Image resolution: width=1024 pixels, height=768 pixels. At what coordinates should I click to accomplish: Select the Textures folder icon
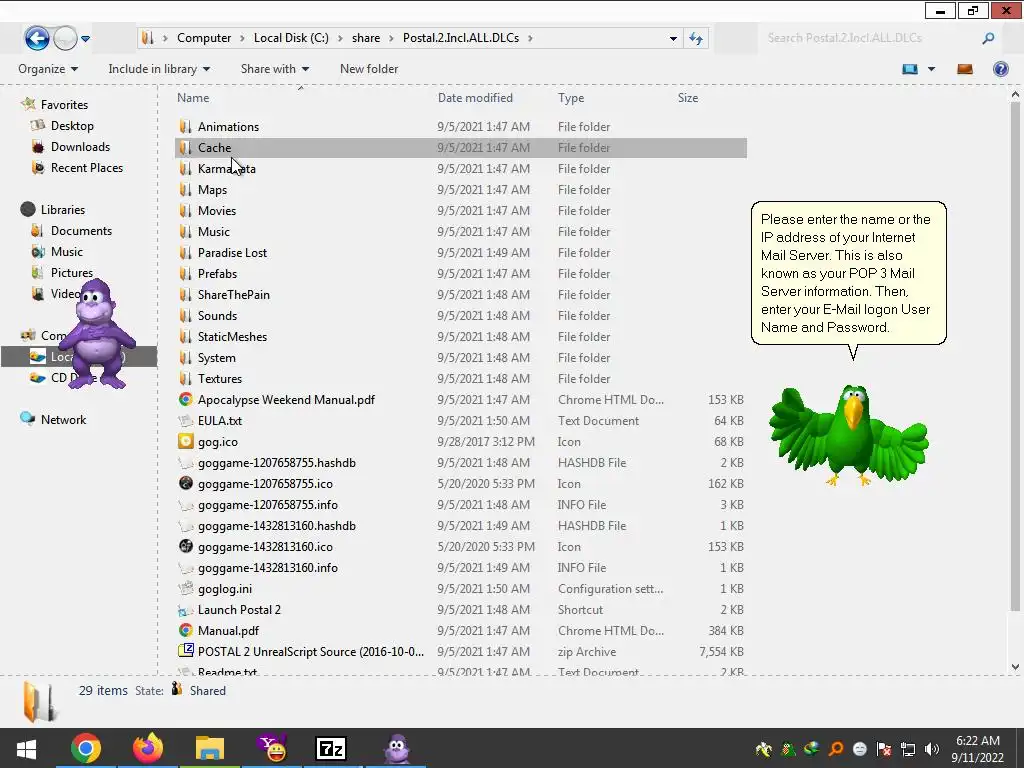185,379
